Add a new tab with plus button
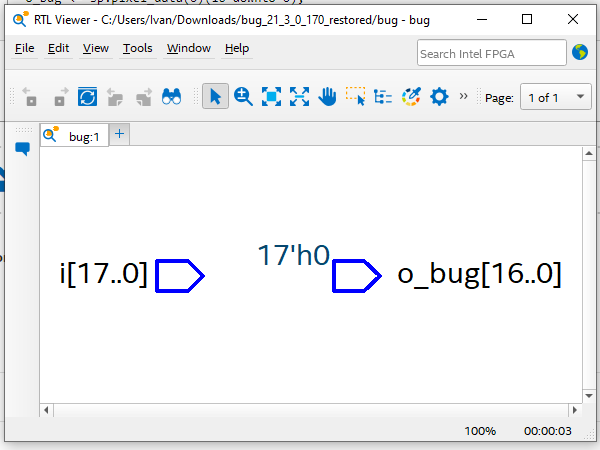600x450 pixels. tap(119, 134)
